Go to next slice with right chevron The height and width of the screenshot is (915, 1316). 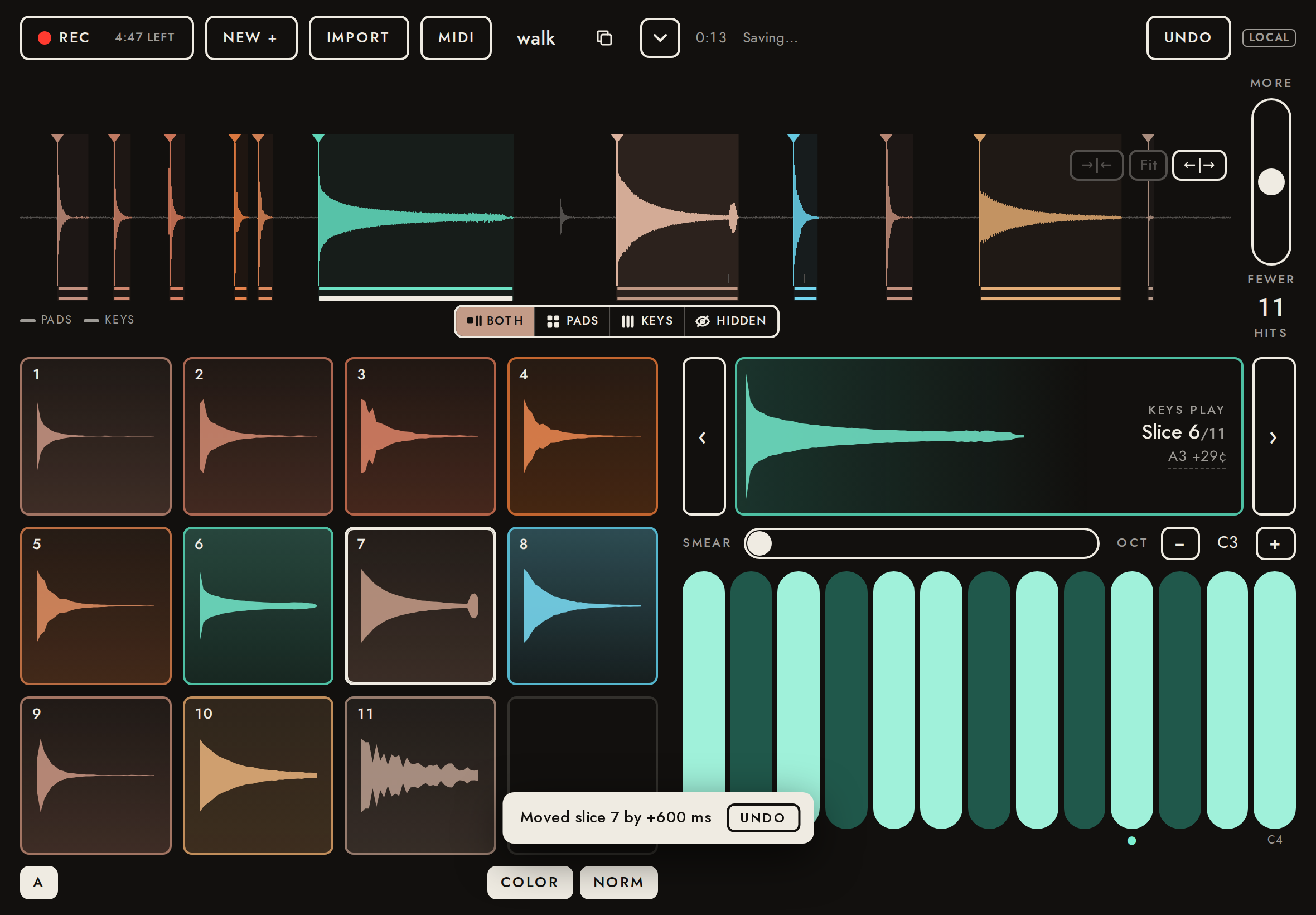pyautogui.click(x=1274, y=436)
